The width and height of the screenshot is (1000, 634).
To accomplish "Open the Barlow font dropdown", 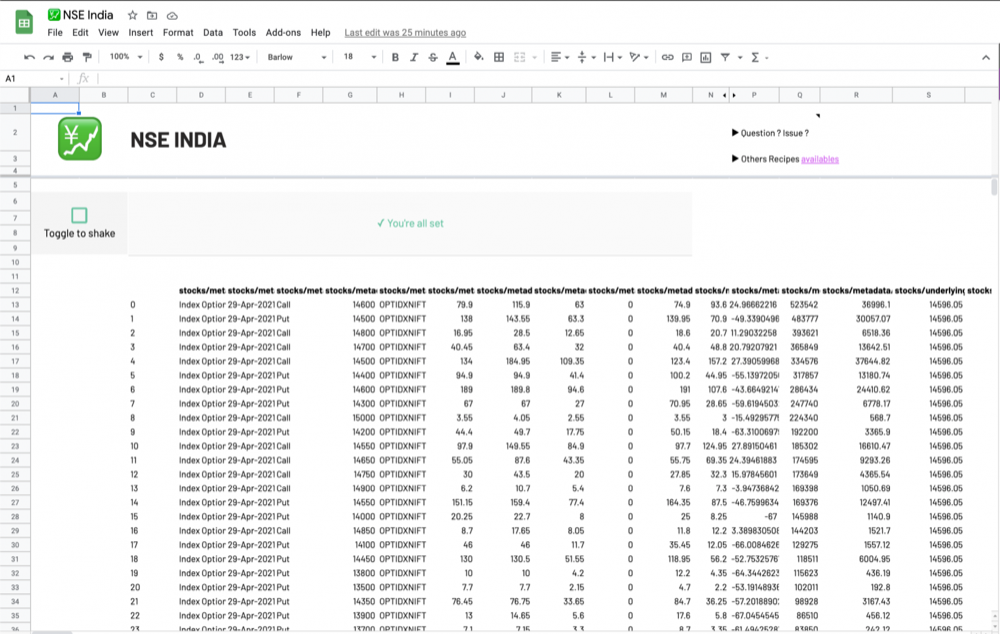I will click(297, 57).
